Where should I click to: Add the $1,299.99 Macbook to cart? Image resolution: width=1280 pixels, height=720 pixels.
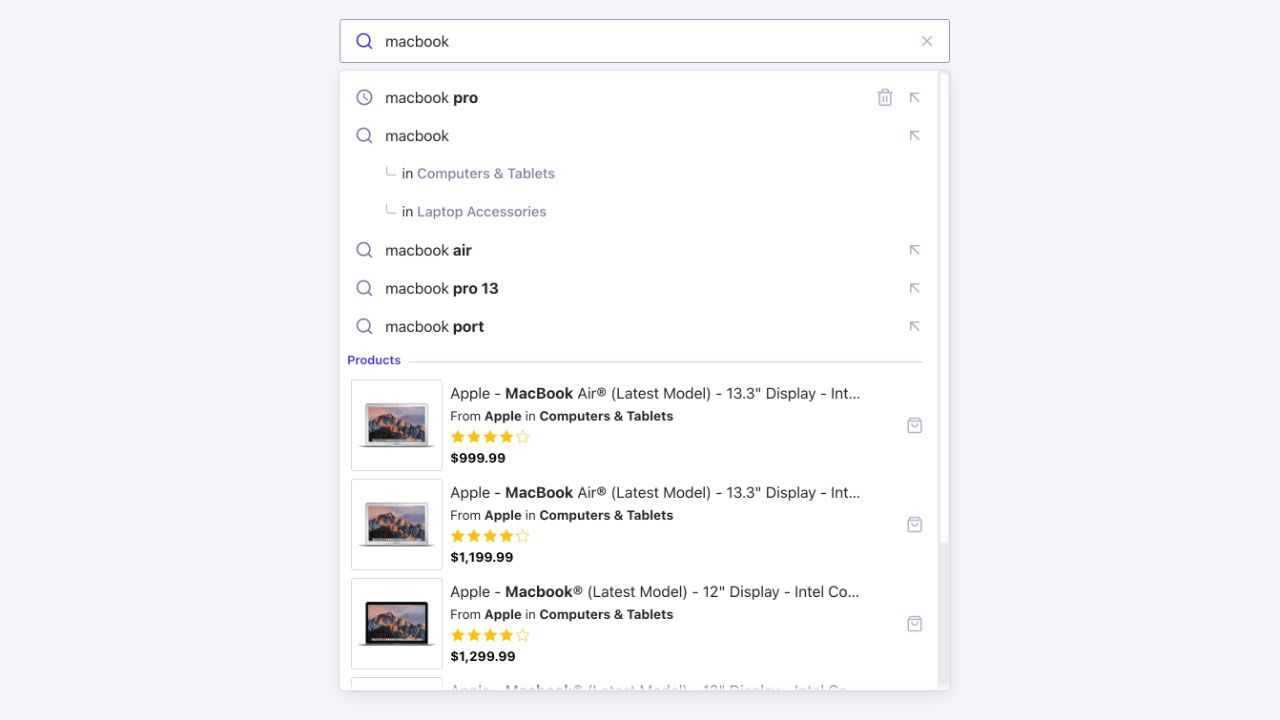click(914, 623)
